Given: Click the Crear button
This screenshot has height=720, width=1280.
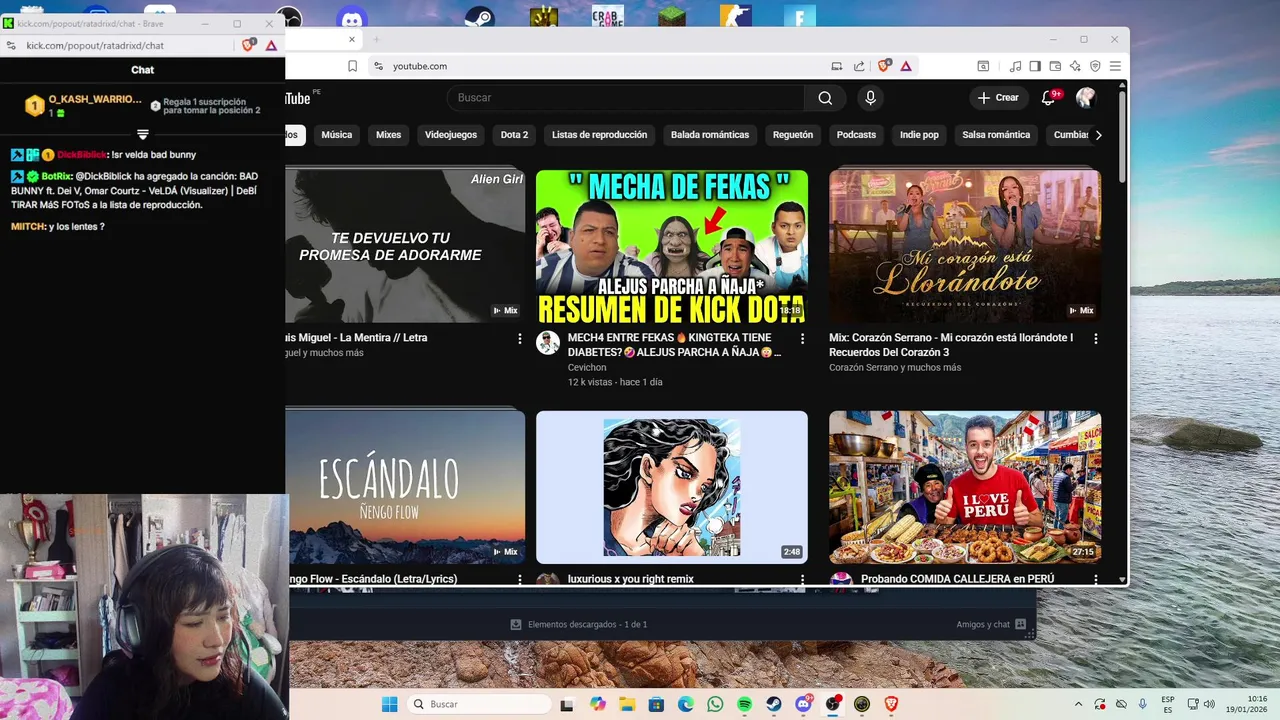Looking at the screenshot, I should (998, 98).
